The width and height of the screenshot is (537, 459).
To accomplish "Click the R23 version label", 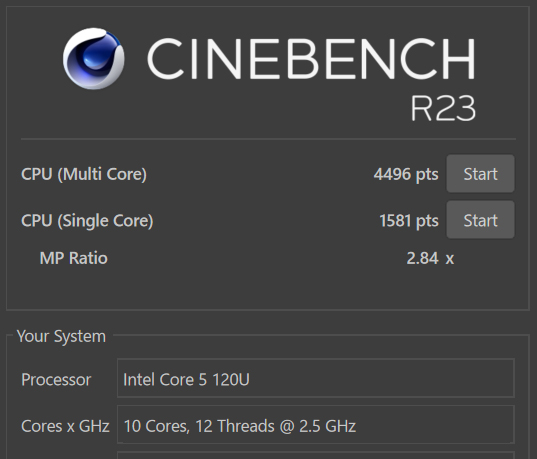I will coord(443,108).
